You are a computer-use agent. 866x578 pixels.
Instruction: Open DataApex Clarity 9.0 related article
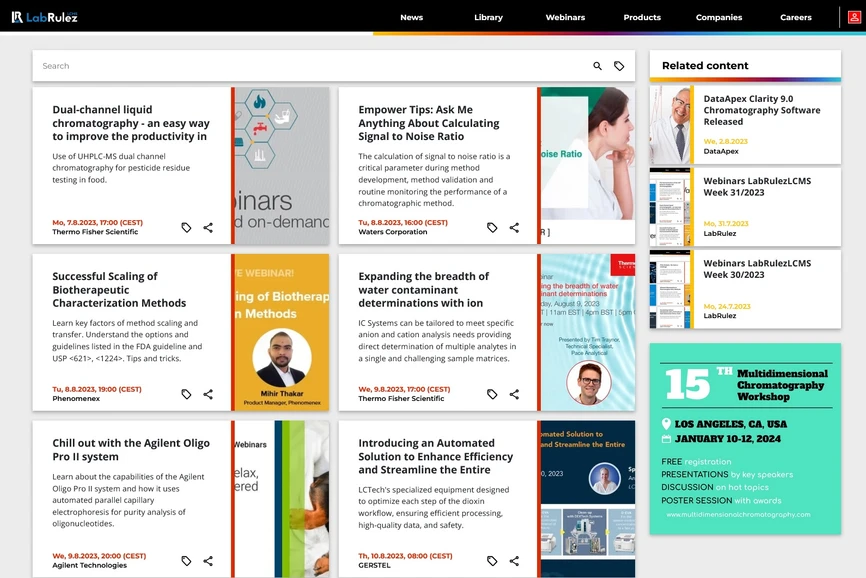[762, 110]
